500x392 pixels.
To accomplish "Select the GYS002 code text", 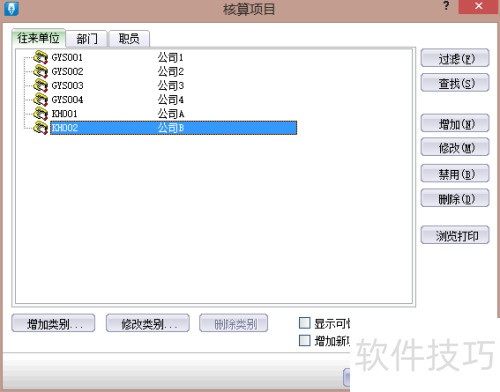I will [67, 71].
